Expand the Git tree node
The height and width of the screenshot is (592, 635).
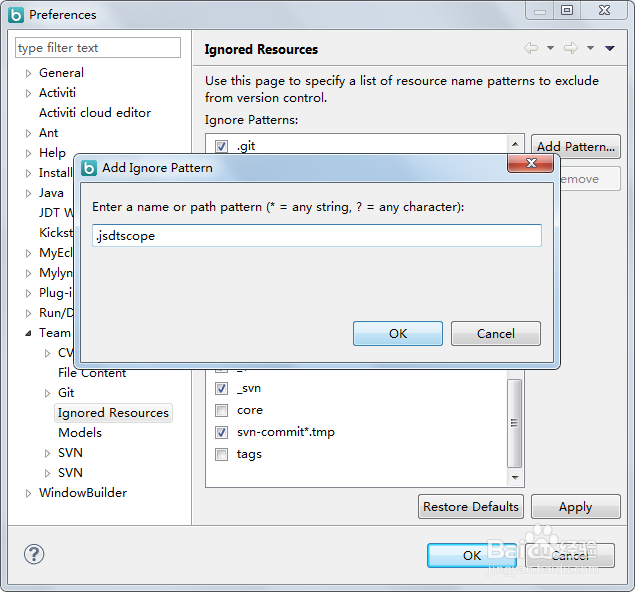(47, 393)
